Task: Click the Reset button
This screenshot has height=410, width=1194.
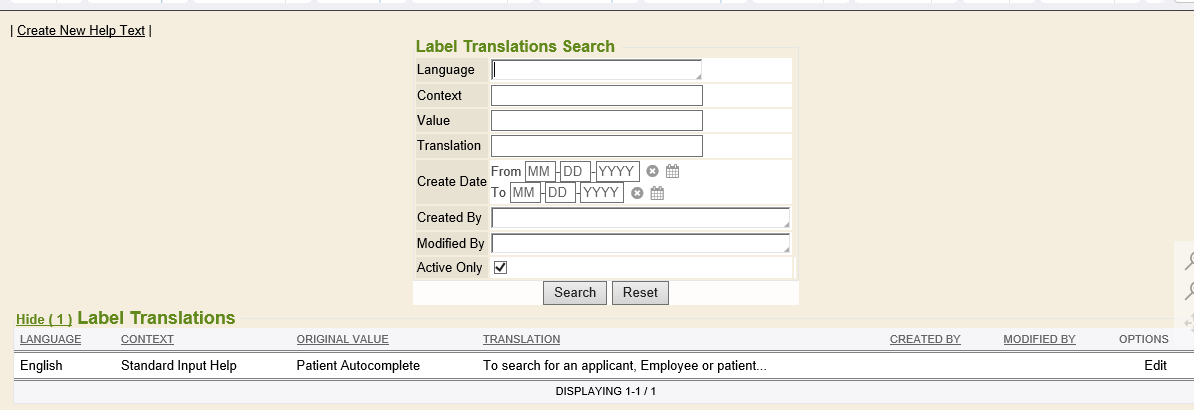Action: [640, 293]
